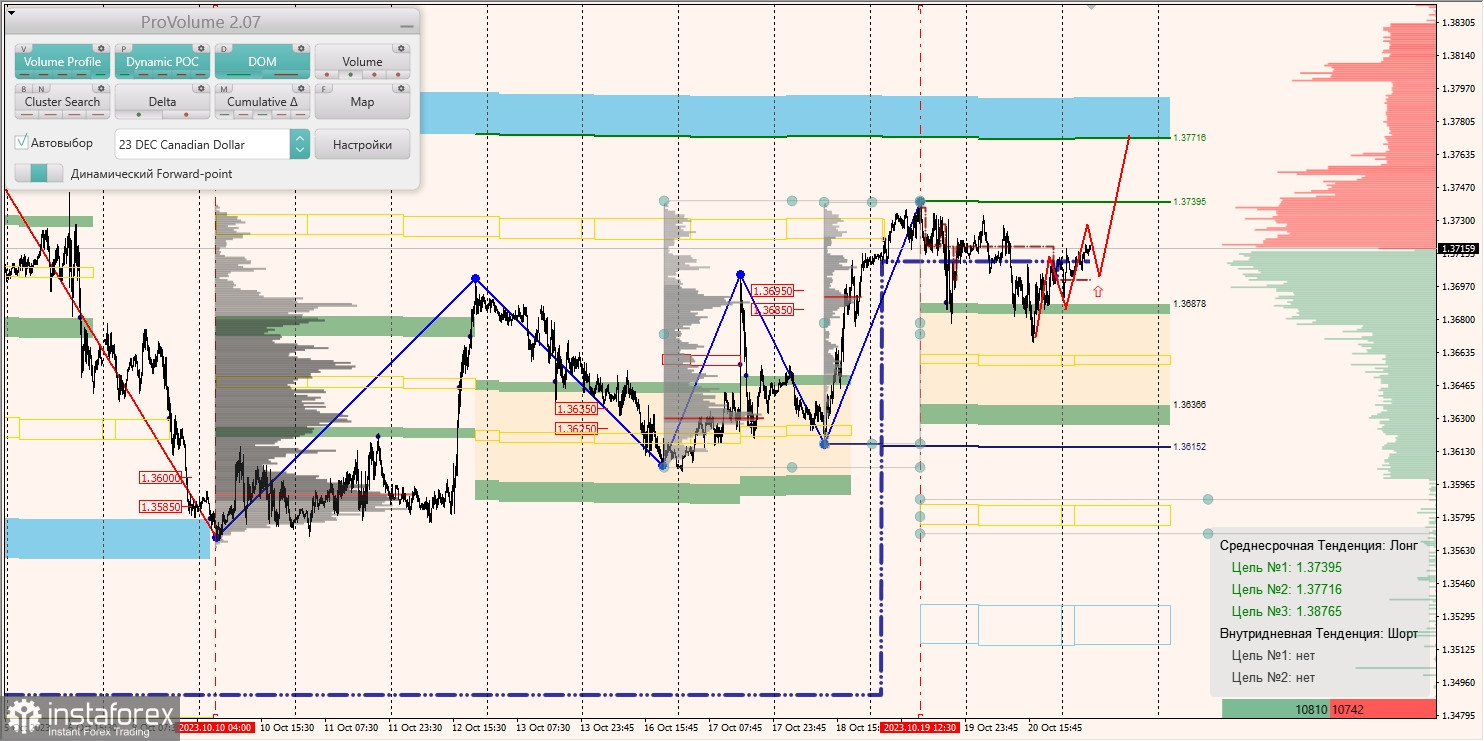Toggle the green dot segment under Volume
Image resolution: width=1484 pixels, height=741 pixels.
349,74
